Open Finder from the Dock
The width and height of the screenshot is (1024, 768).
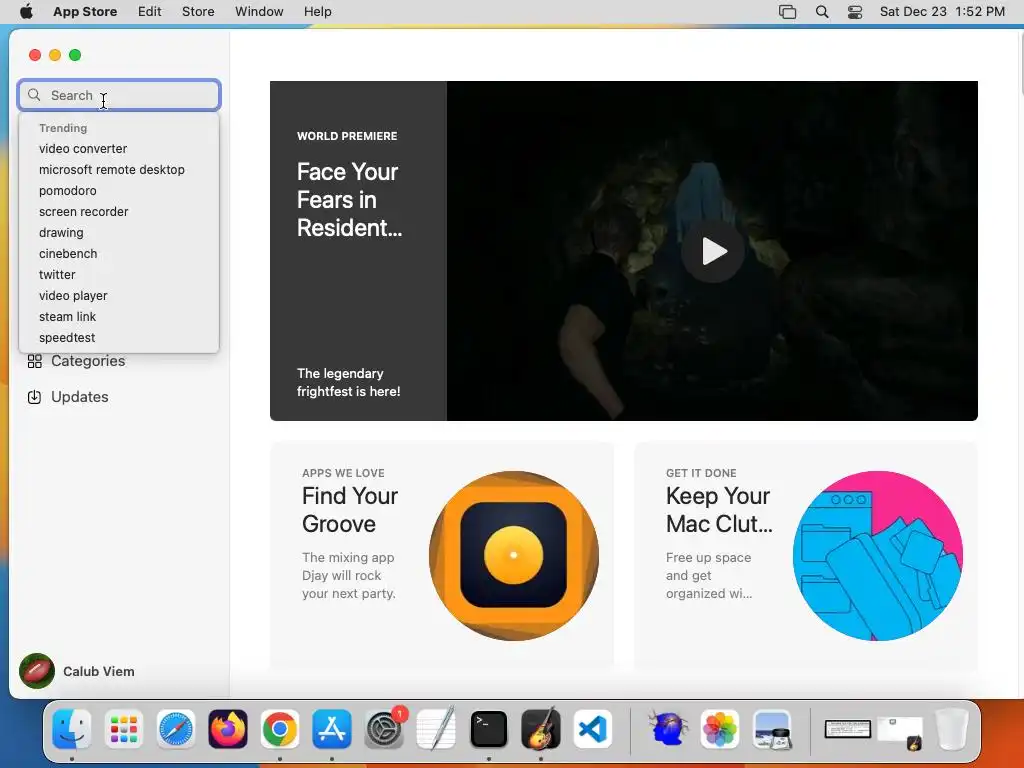tap(71, 729)
